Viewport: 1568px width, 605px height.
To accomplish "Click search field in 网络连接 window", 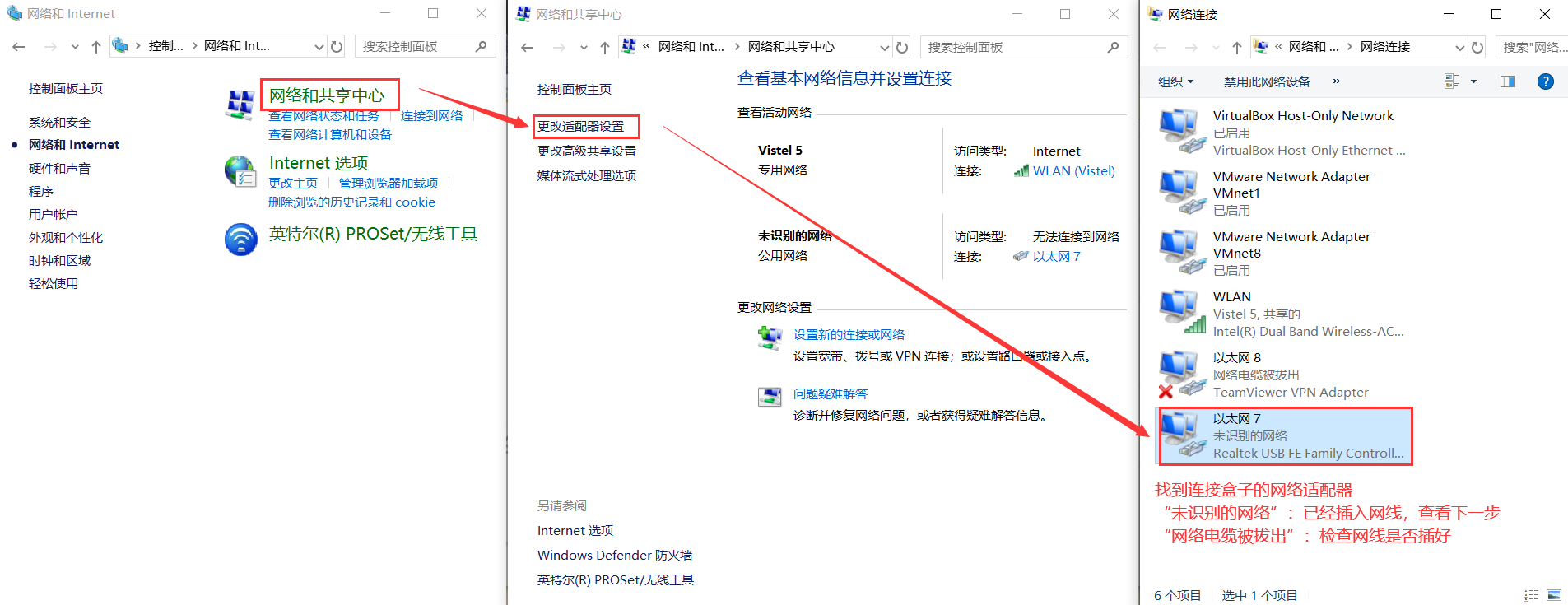I will pos(1532,48).
